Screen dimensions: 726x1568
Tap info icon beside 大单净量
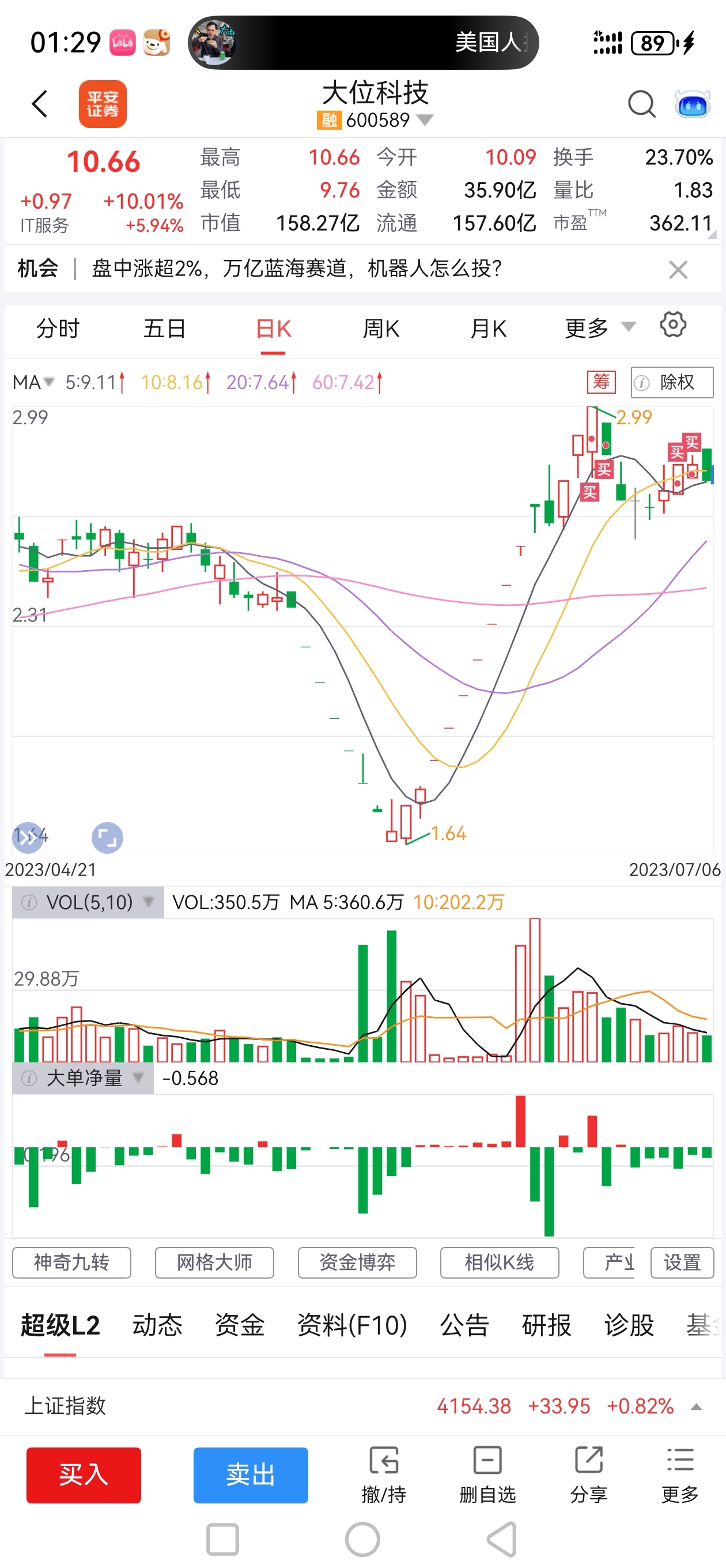[29, 1078]
